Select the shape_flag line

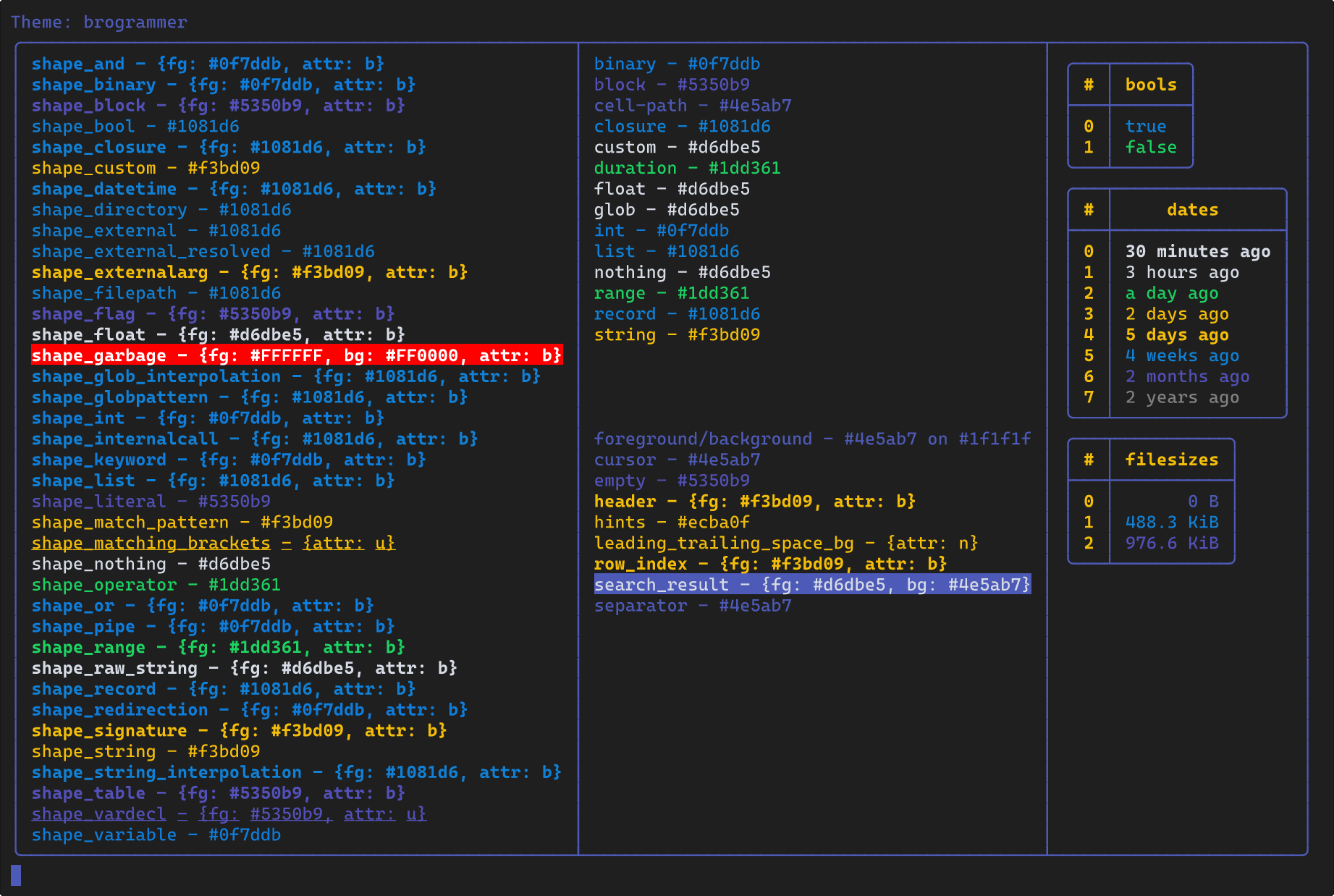point(213,314)
